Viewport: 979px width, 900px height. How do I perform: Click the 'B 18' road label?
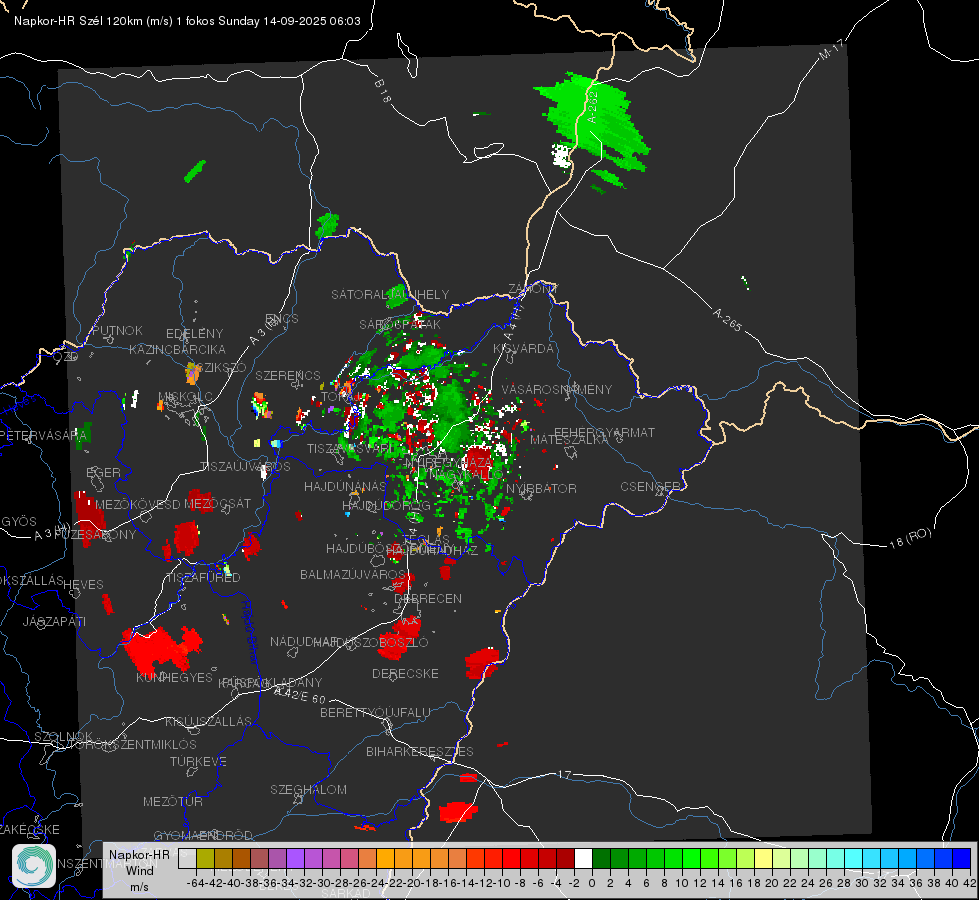383,91
